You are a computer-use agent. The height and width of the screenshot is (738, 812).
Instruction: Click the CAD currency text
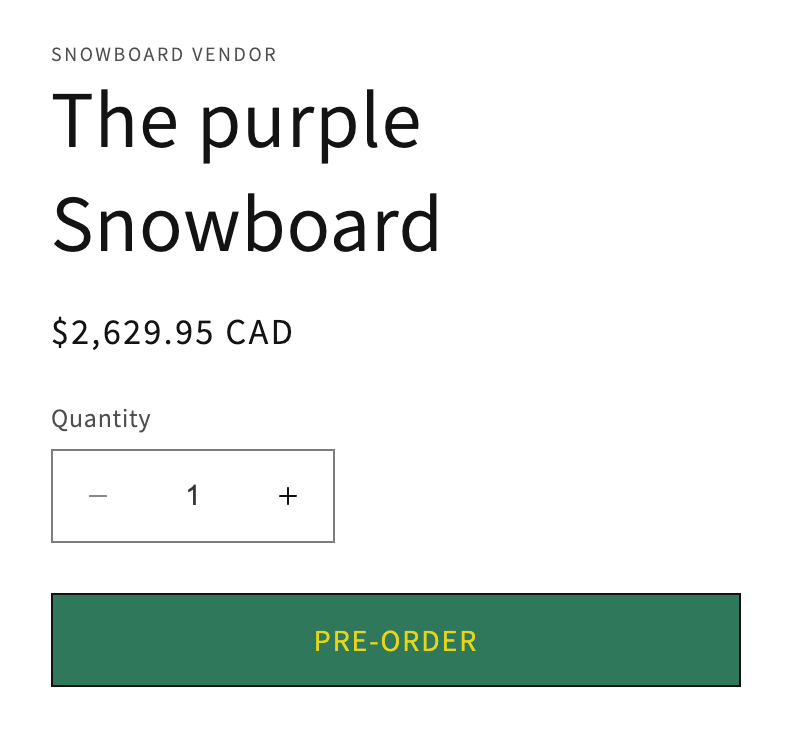click(259, 332)
